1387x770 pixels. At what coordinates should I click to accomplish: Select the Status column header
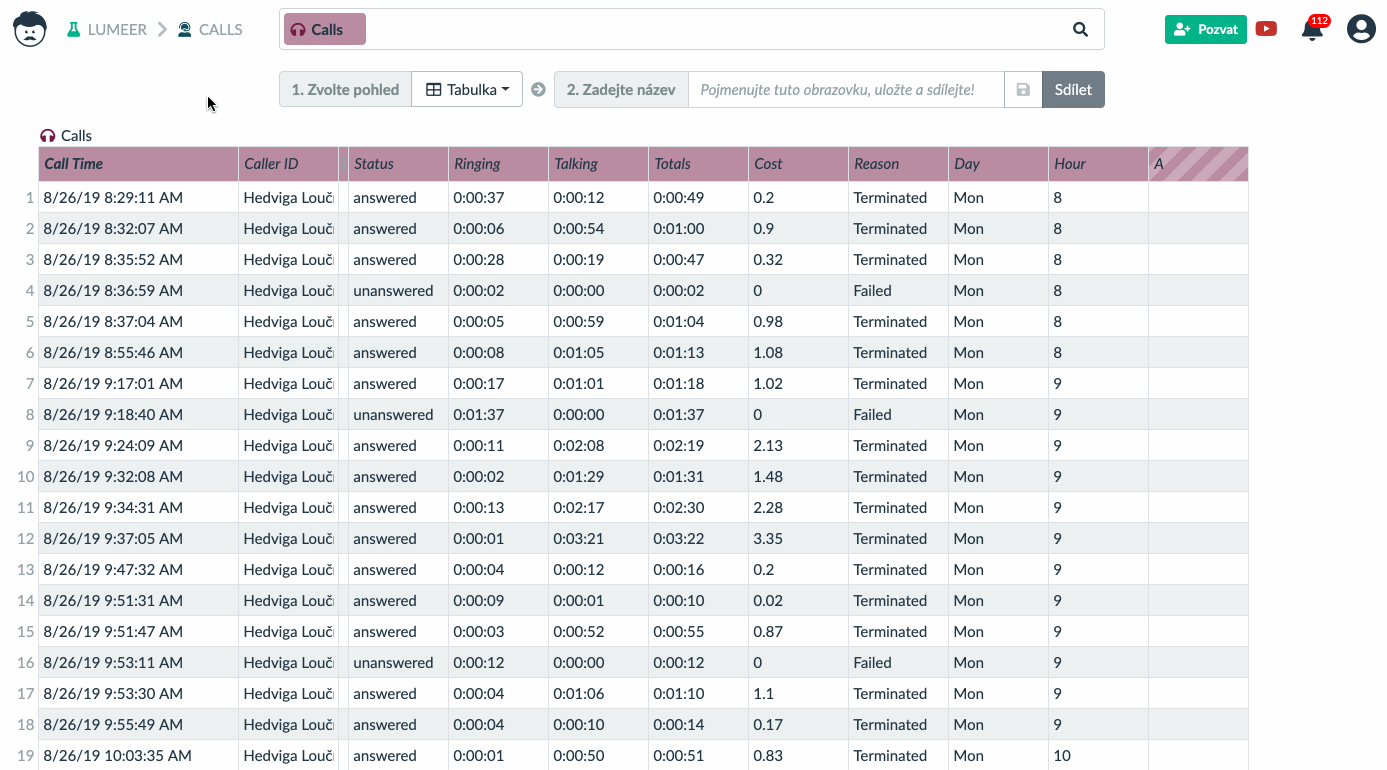pyautogui.click(x=398, y=164)
